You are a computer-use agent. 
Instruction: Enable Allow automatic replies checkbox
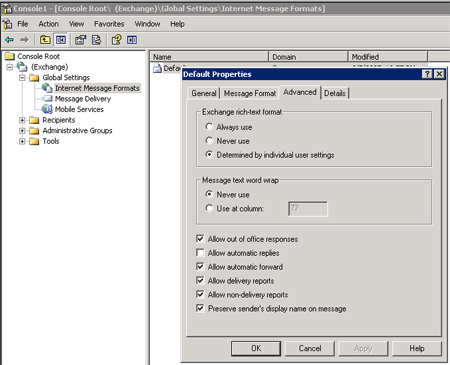(x=200, y=253)
